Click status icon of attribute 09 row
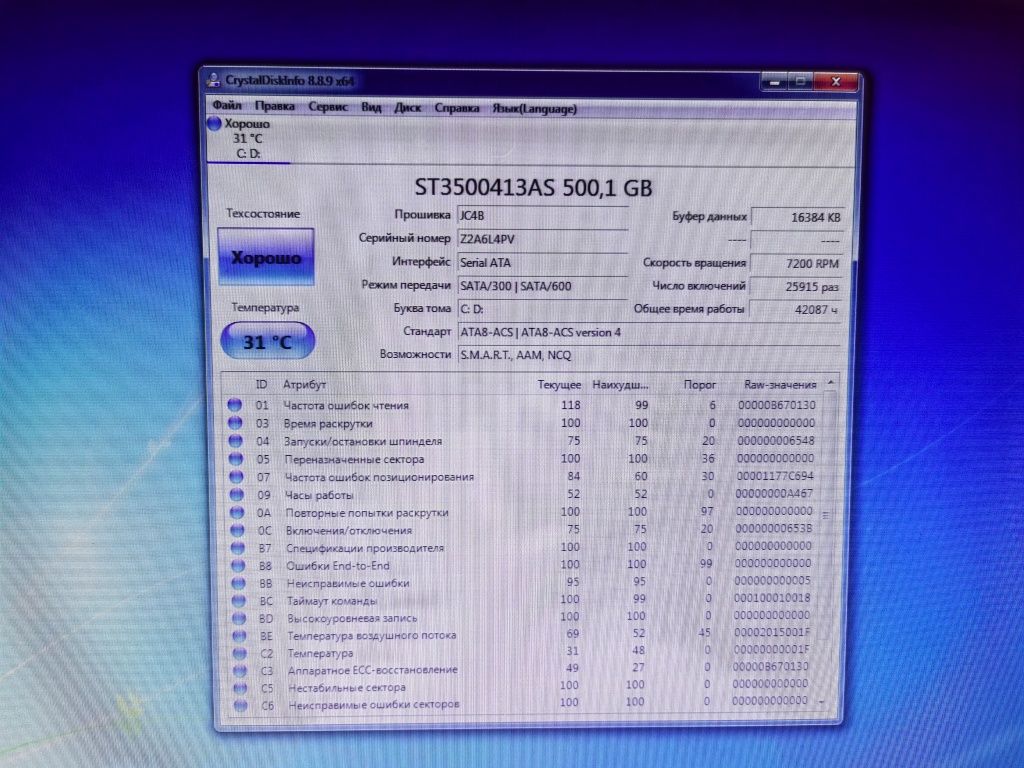The width and height of the screenshot is (1024, 768). pyautogui.click(x=236, y=495)
